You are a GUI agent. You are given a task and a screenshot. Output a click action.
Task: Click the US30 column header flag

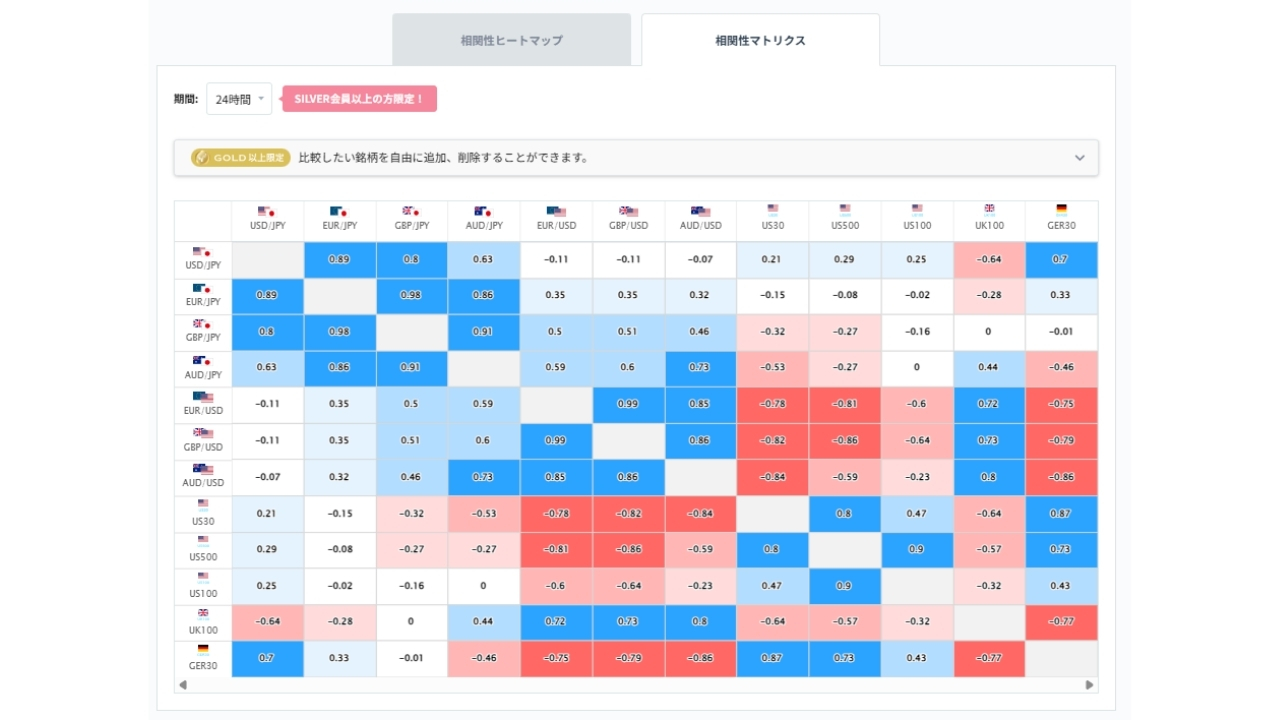coord(773,209)
